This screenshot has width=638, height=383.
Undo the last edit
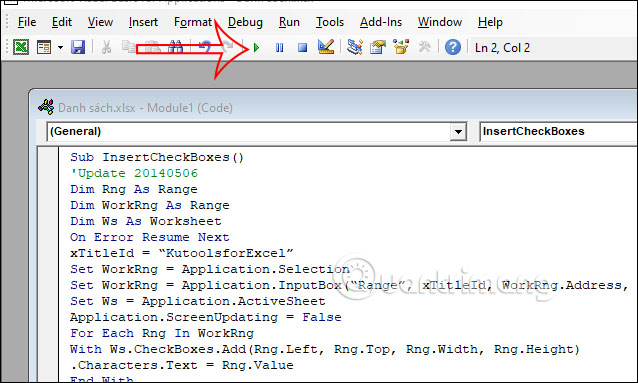pyautogui.click(x=205, y=47)
